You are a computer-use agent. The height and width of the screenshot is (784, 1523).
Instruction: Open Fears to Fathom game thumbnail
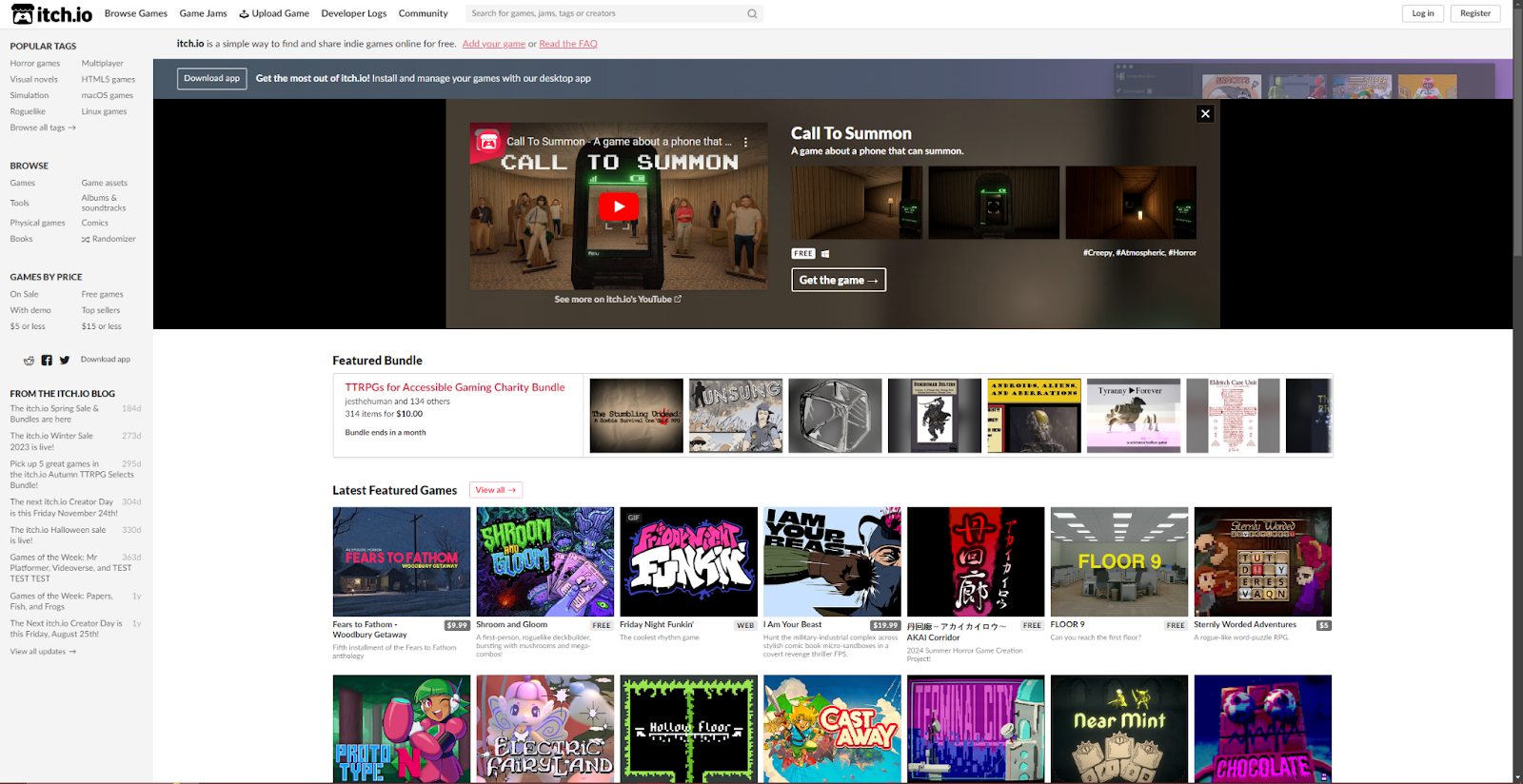(x=402, y=561)
